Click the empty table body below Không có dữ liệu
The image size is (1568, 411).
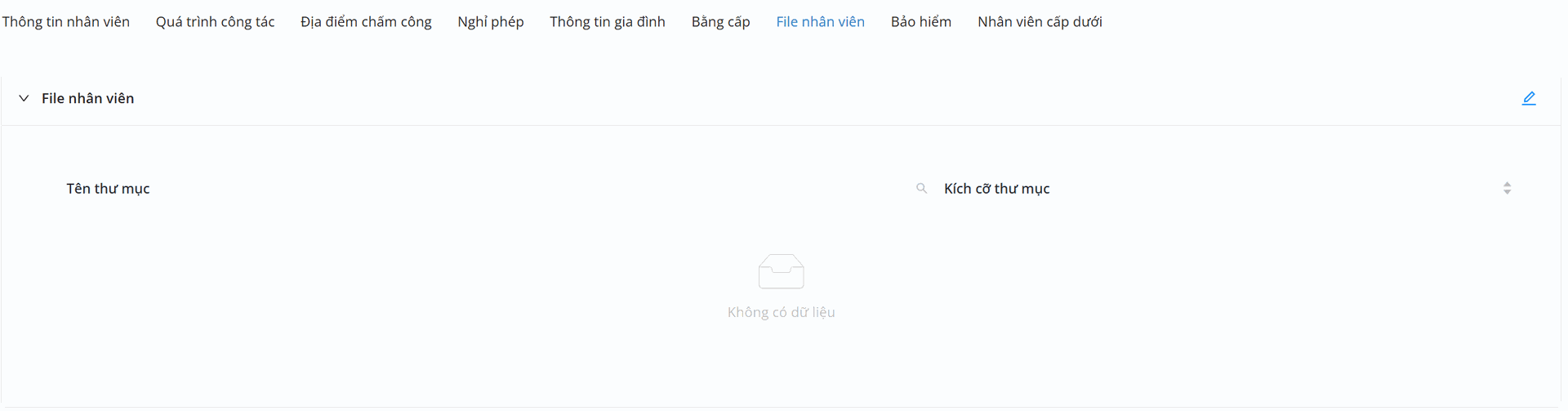[x=781, y=364]
